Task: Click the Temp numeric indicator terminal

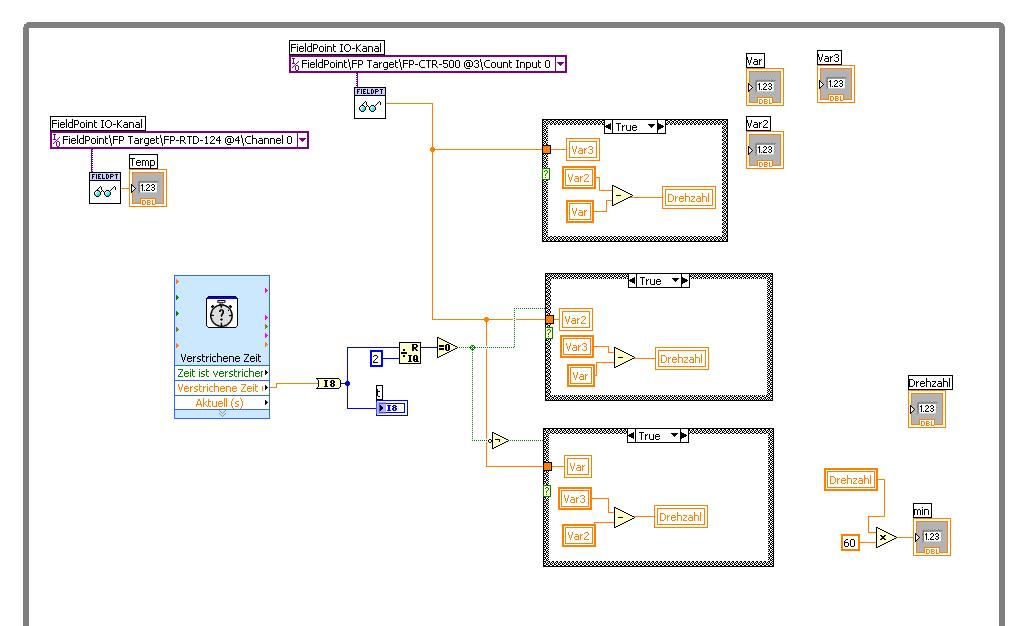Action: tap(148, 188)
